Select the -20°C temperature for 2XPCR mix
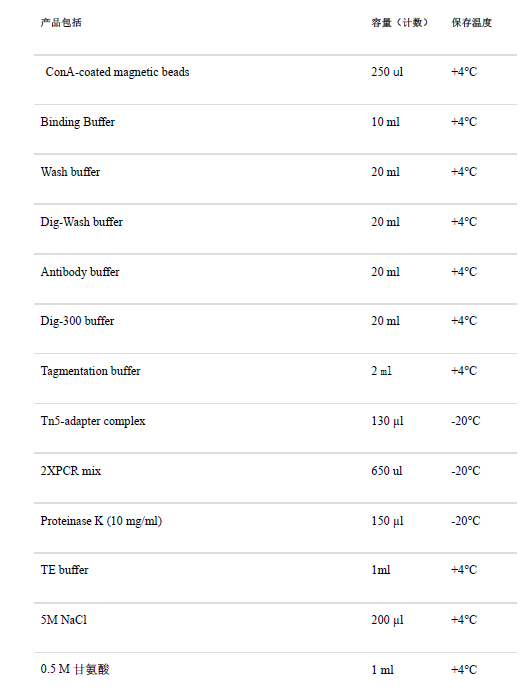528x700 pixels. [x=466, y=471]
